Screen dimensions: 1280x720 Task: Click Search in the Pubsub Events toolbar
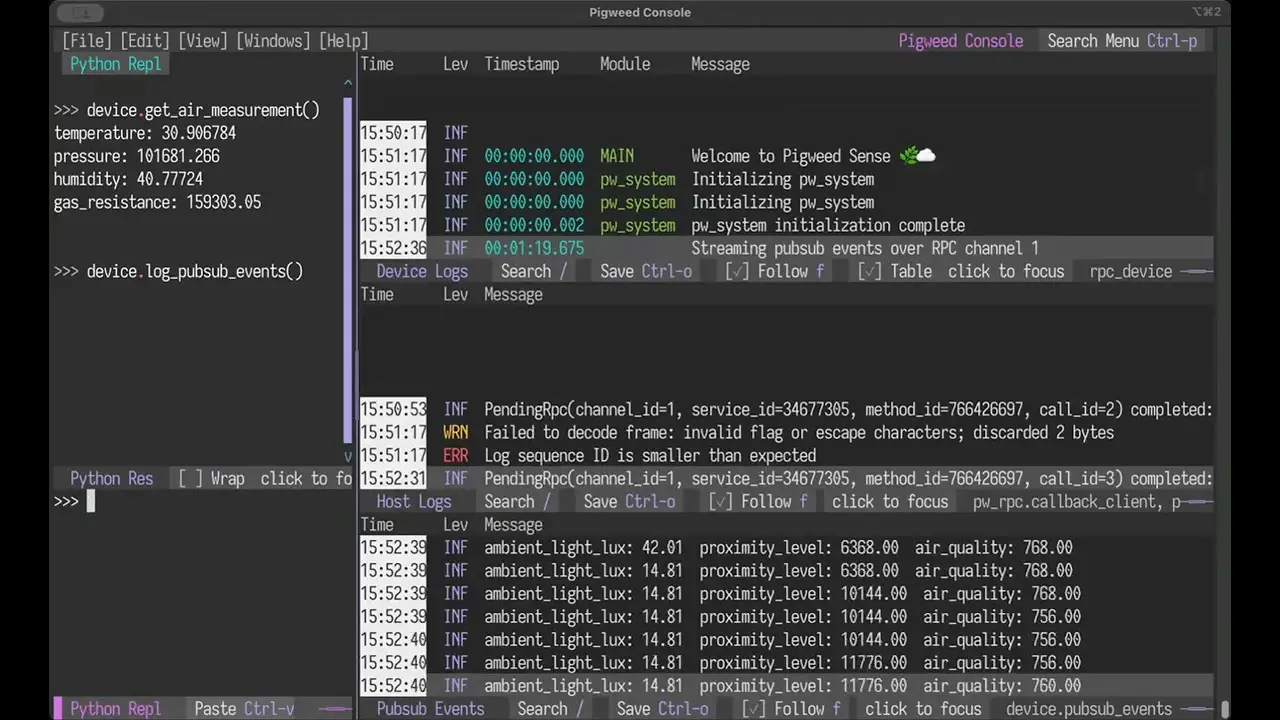(x=550, y=709)
